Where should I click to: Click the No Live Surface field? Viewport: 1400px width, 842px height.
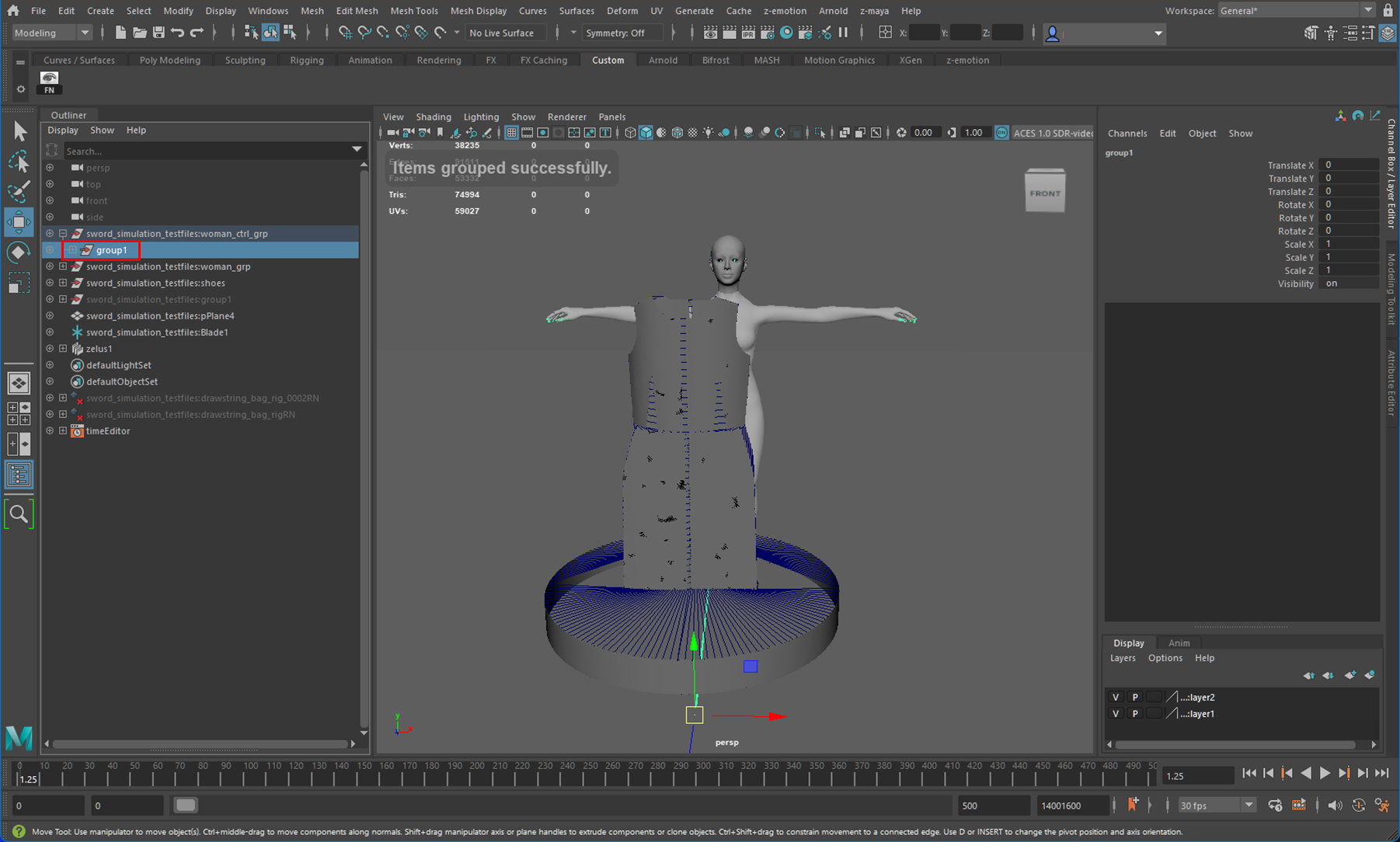pos(505,33)
